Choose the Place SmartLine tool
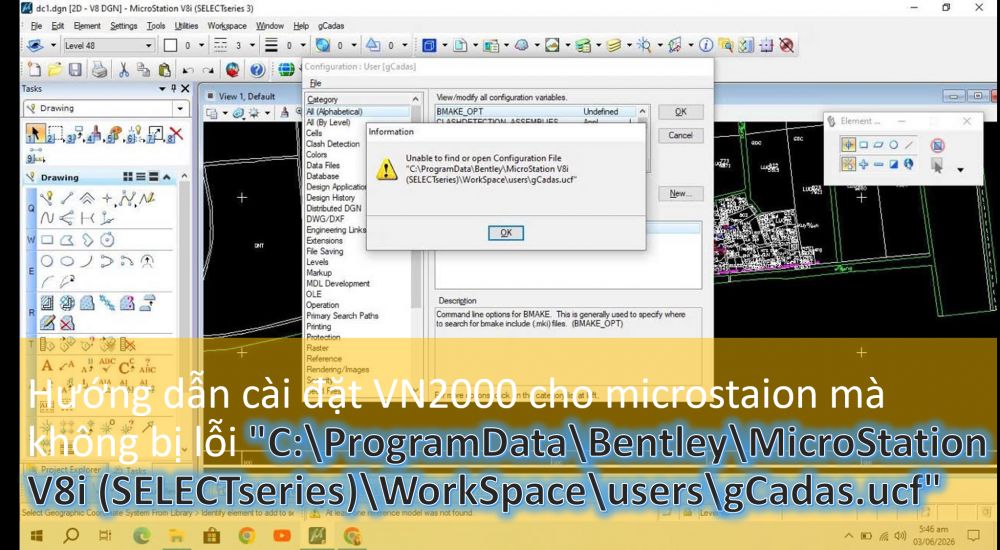1000x550 pixels. 47,199
